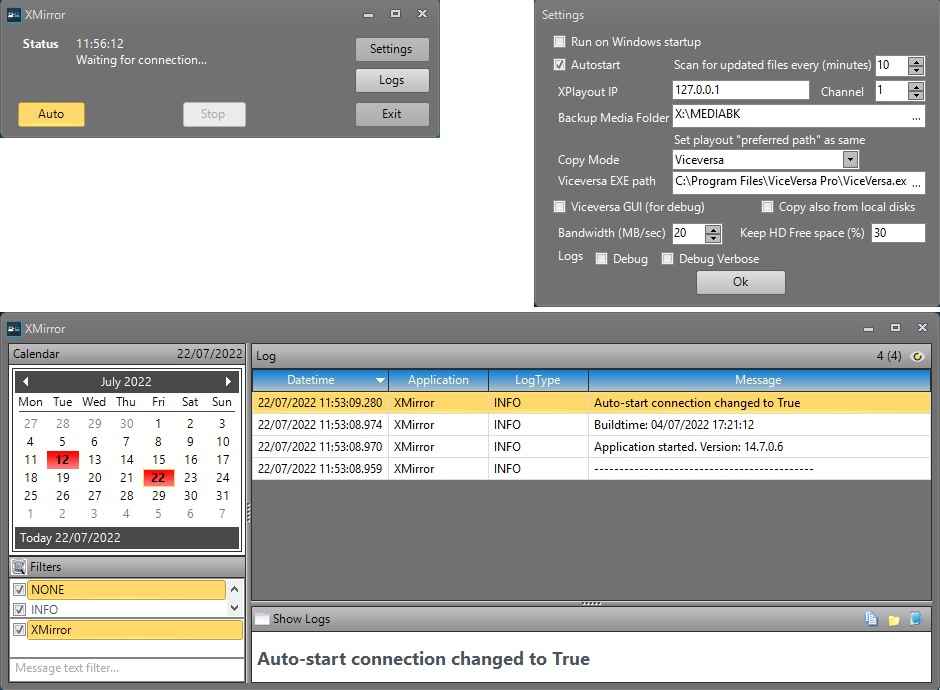Viewport: 940px width, 690px height.
Task: Go to next month in calendar
Action: point(228,382)
